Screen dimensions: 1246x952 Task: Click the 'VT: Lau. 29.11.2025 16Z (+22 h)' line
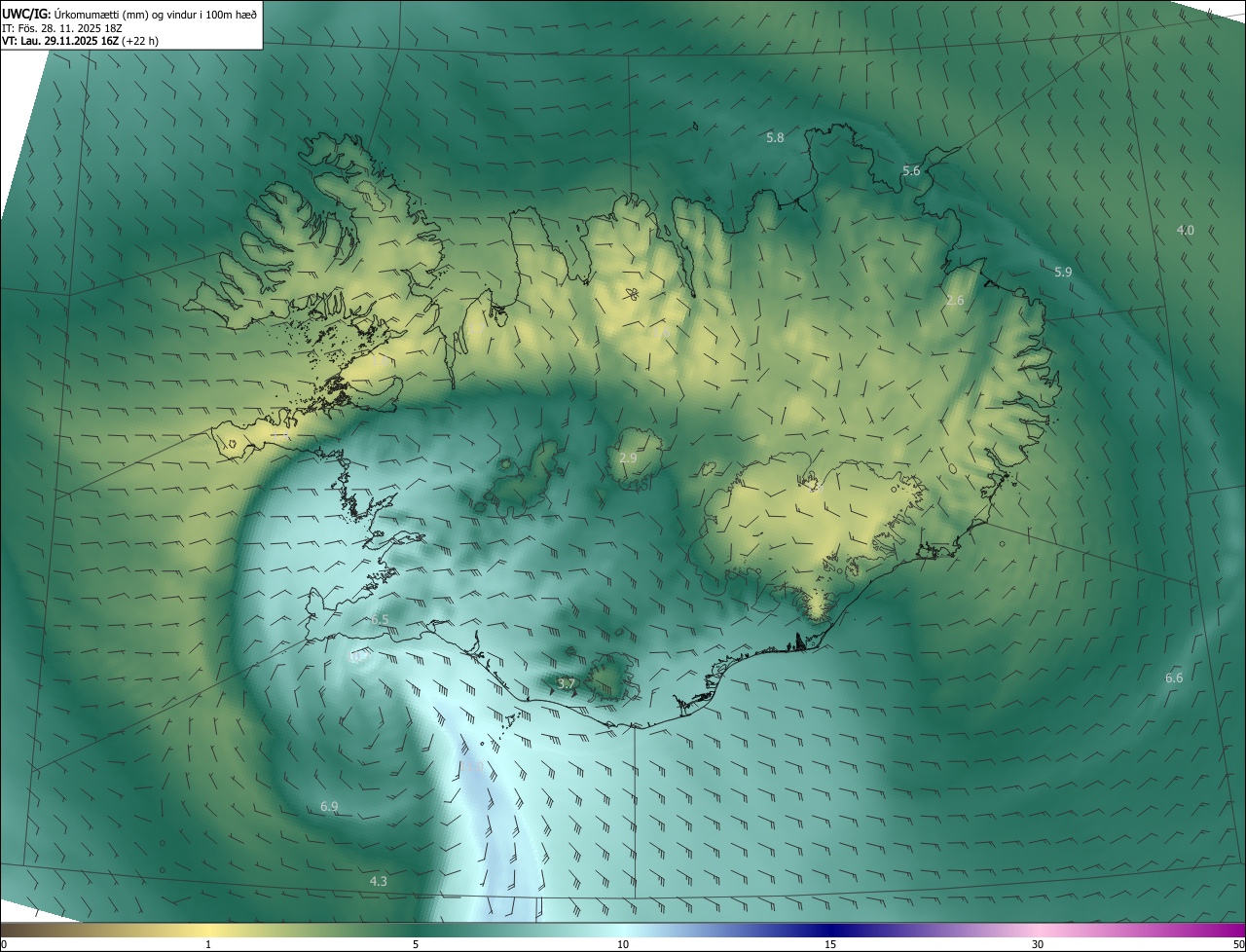[81, 41]
